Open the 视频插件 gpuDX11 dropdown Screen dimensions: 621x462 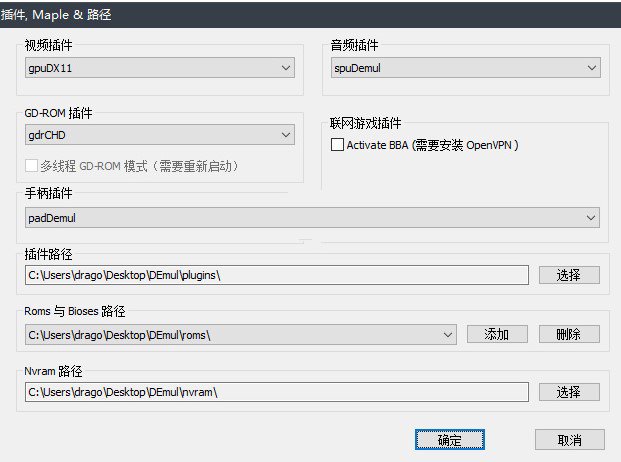[x=160, y=68]
